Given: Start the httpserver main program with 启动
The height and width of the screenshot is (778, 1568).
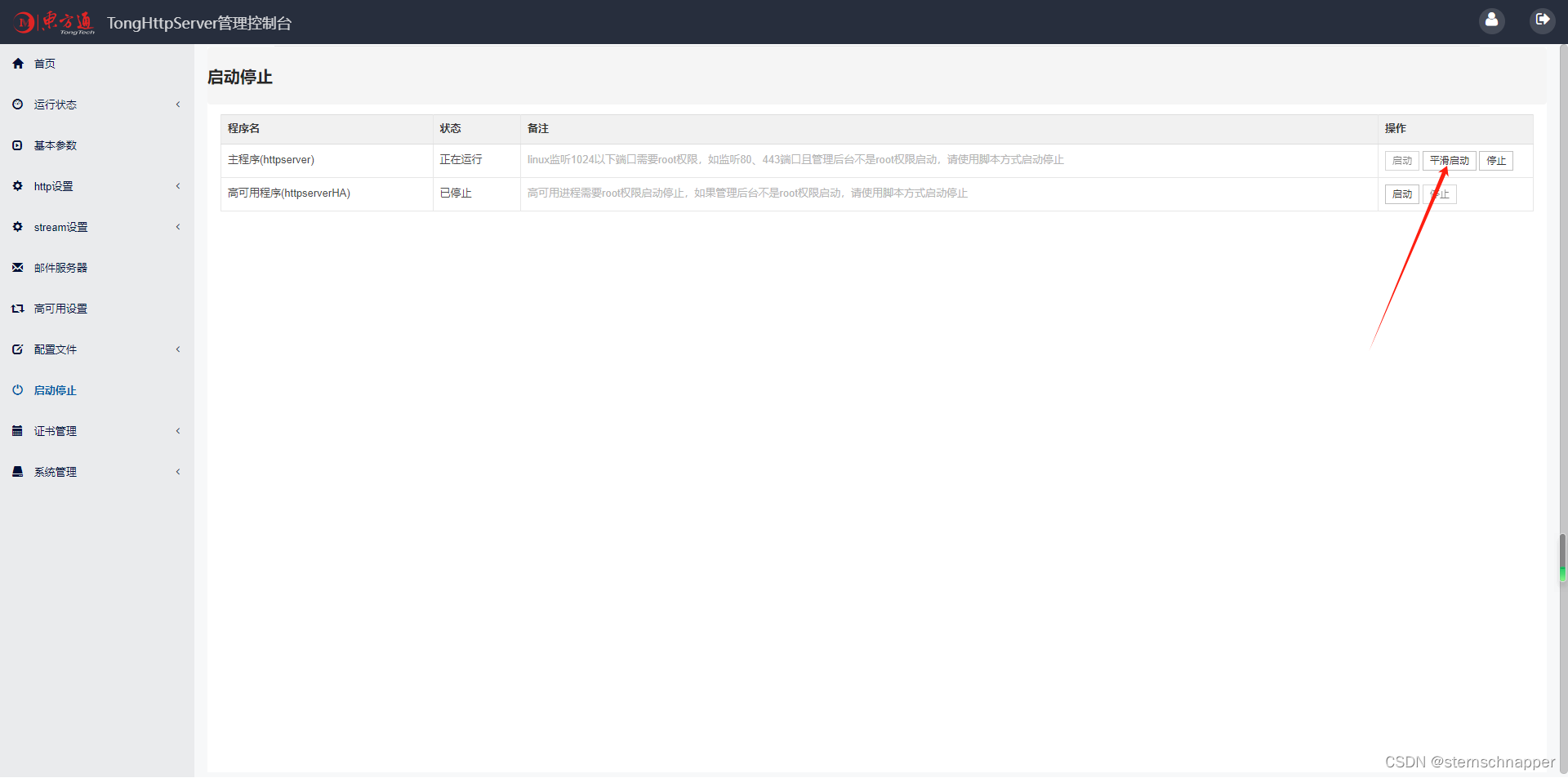Looking at the screenshot, I should 1402,161.
